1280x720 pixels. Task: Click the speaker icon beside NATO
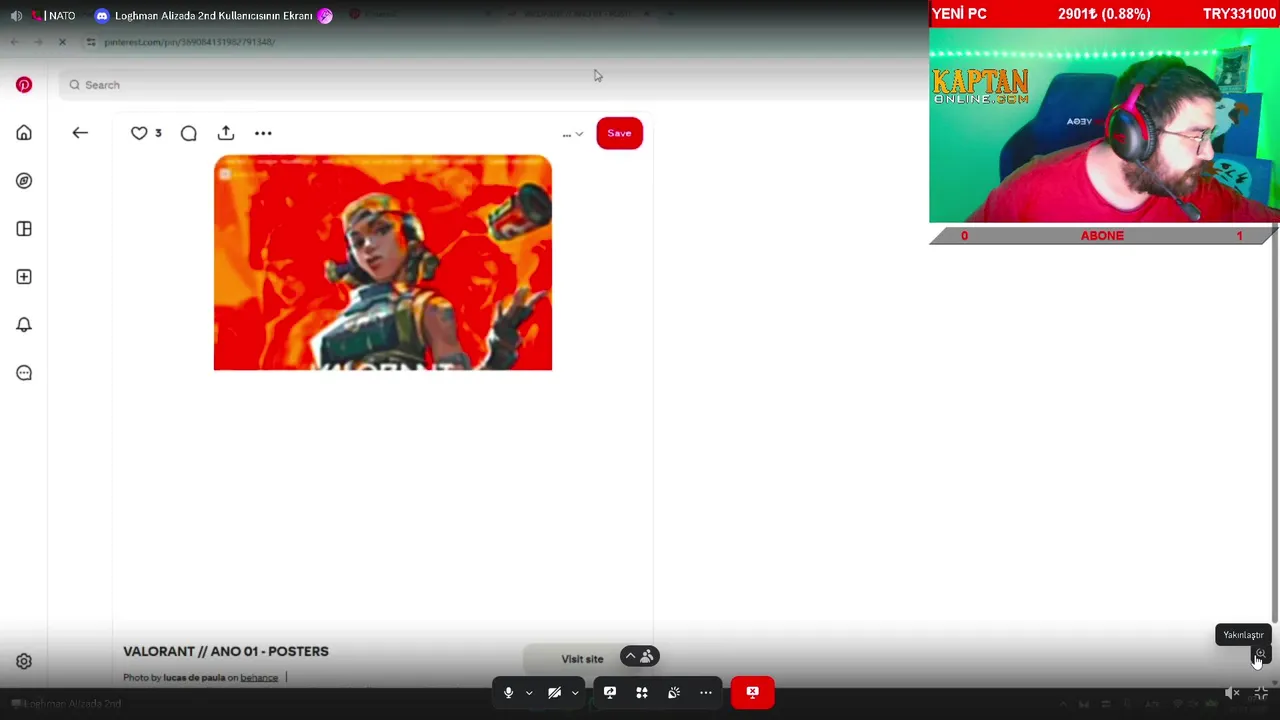16,16
